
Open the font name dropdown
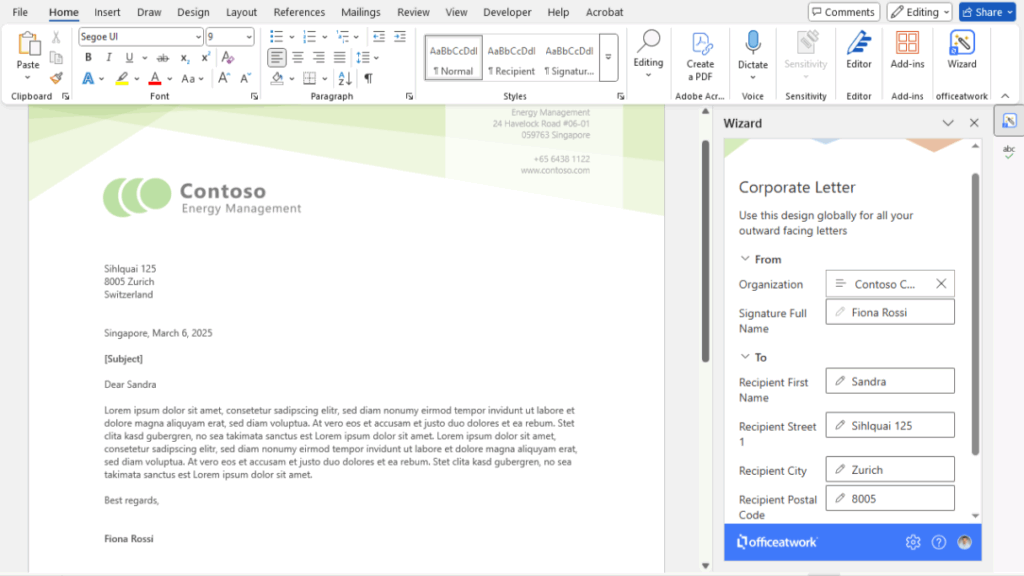198,37
